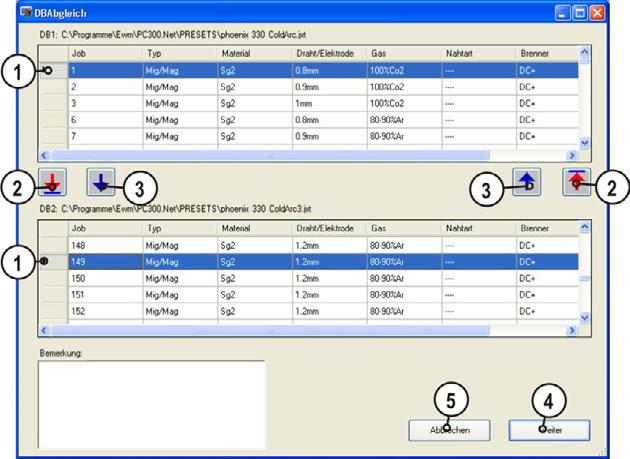
Task: Click the Nahtart column header in DB1
Action: [479, 53]
